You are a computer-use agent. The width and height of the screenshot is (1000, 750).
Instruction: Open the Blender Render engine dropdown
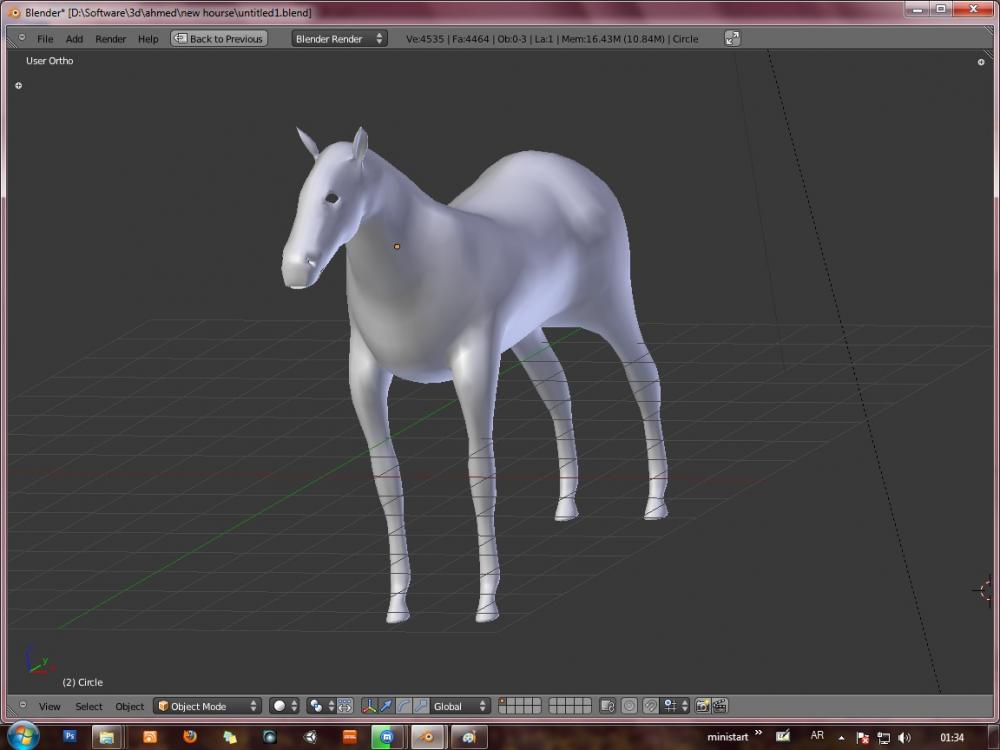(339, 38)
